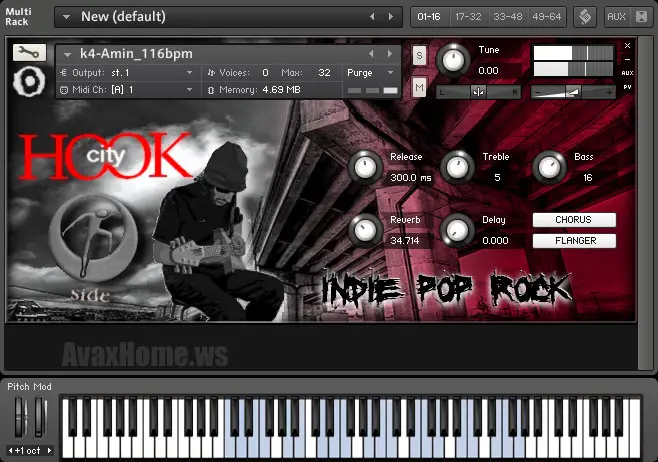
Task: Click the Delay knob
Action: (x=457, y=230)
